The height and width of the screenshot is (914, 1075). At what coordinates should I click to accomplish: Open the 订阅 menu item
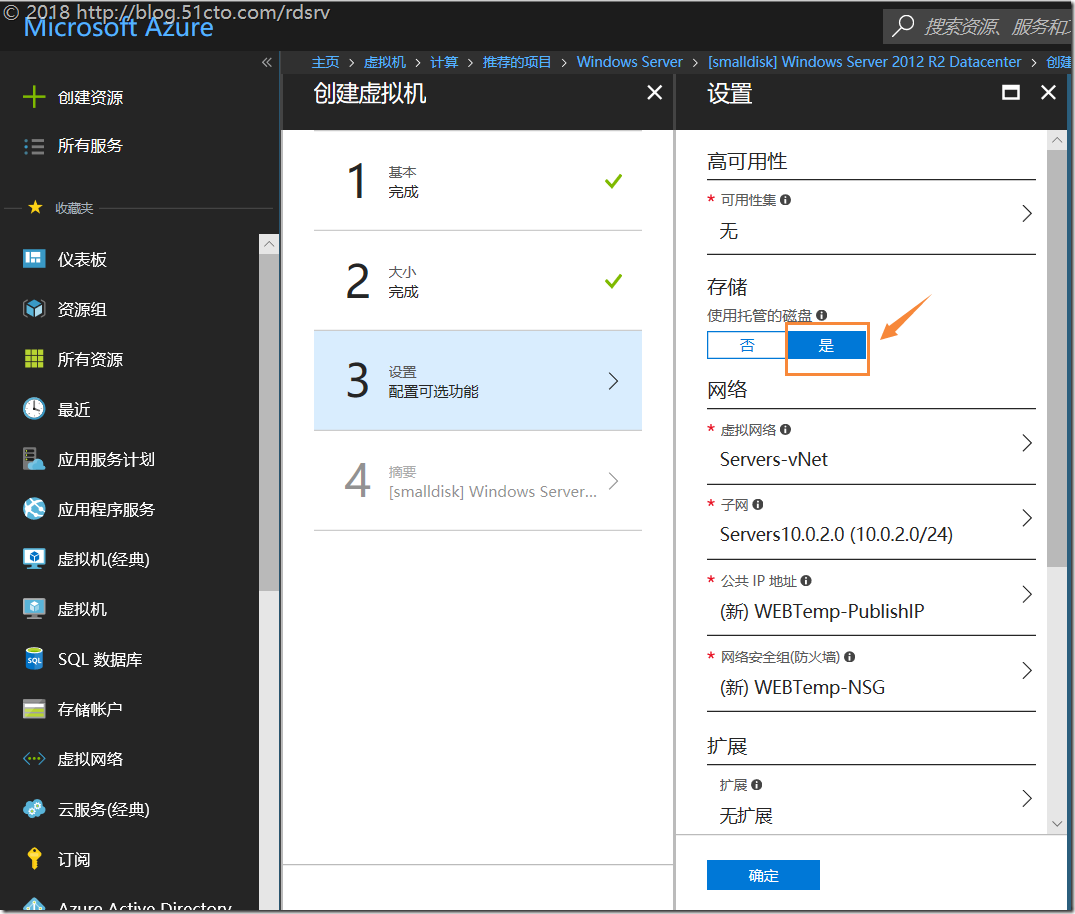pyautogui.click(x=130, y=859)
